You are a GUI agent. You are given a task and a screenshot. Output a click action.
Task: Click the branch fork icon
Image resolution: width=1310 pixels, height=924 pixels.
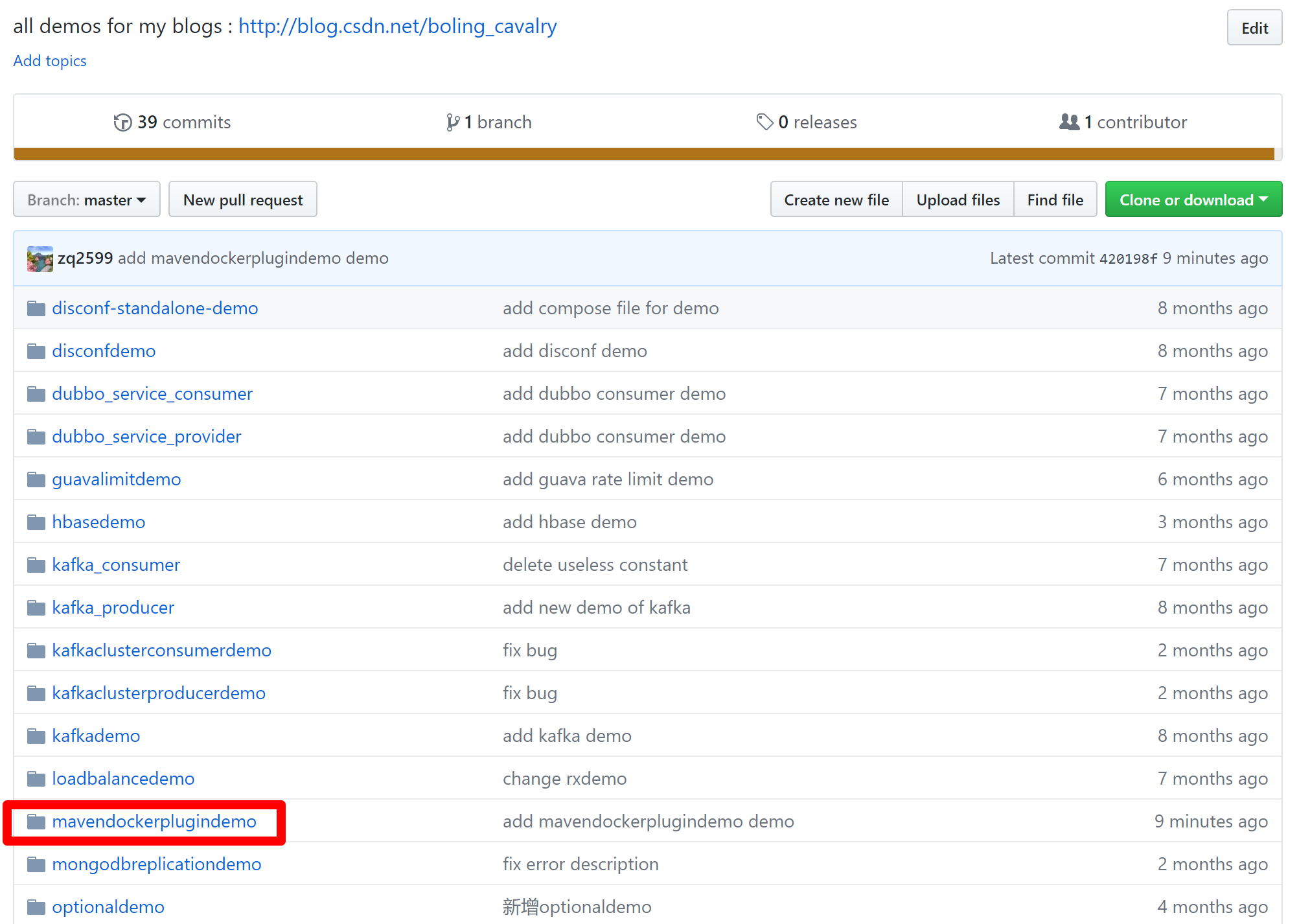tap(453, 122)
